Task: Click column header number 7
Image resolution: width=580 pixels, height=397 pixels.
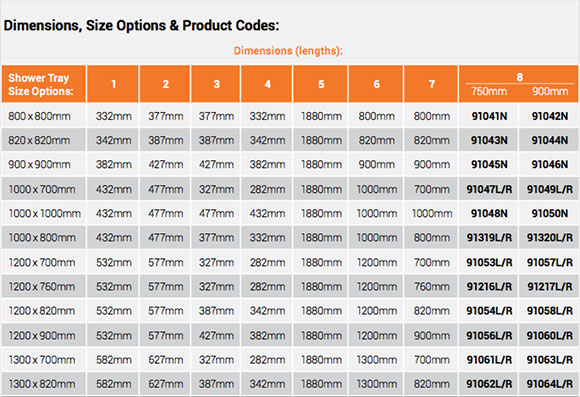Action: pyautogui.click(x=431, y=84)
